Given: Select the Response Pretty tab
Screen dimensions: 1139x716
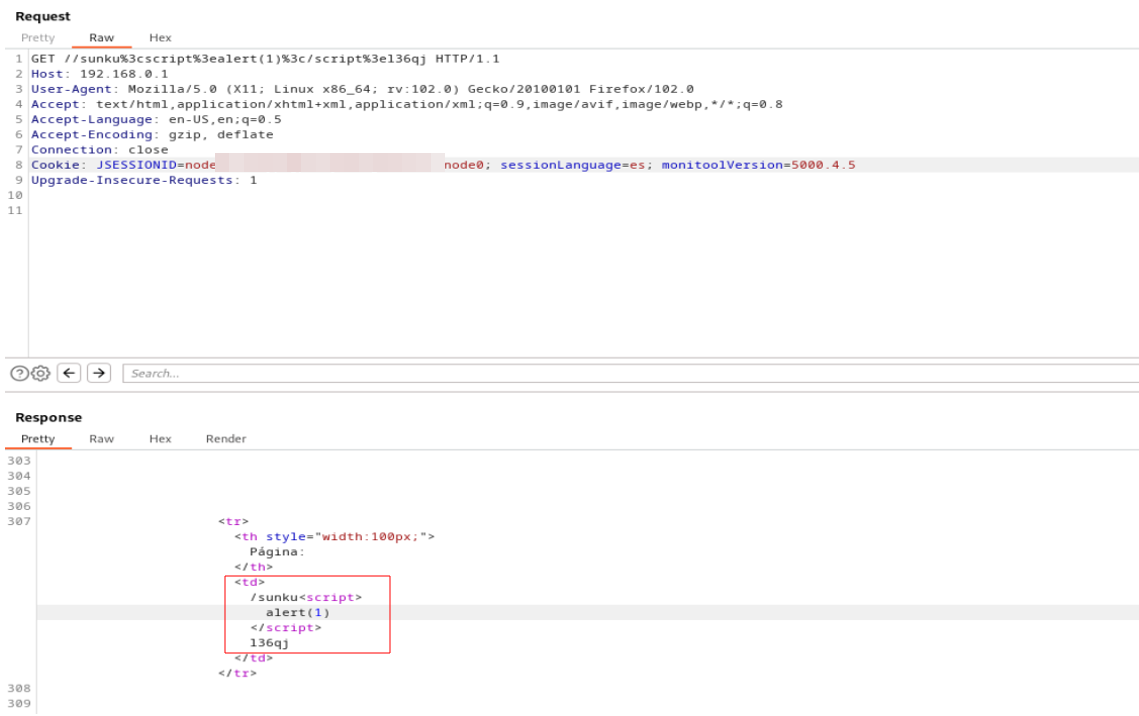Looking at the screenshot, I should tap(38, 439).
